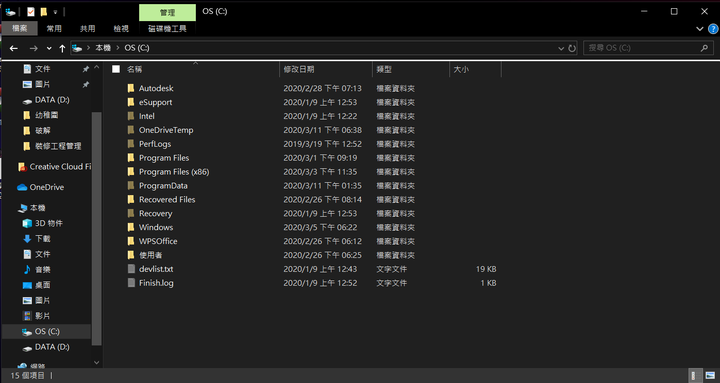Open the 共用 ribbon tab
The width and height of the screenshot is (720, 383).
click(87, 28)
